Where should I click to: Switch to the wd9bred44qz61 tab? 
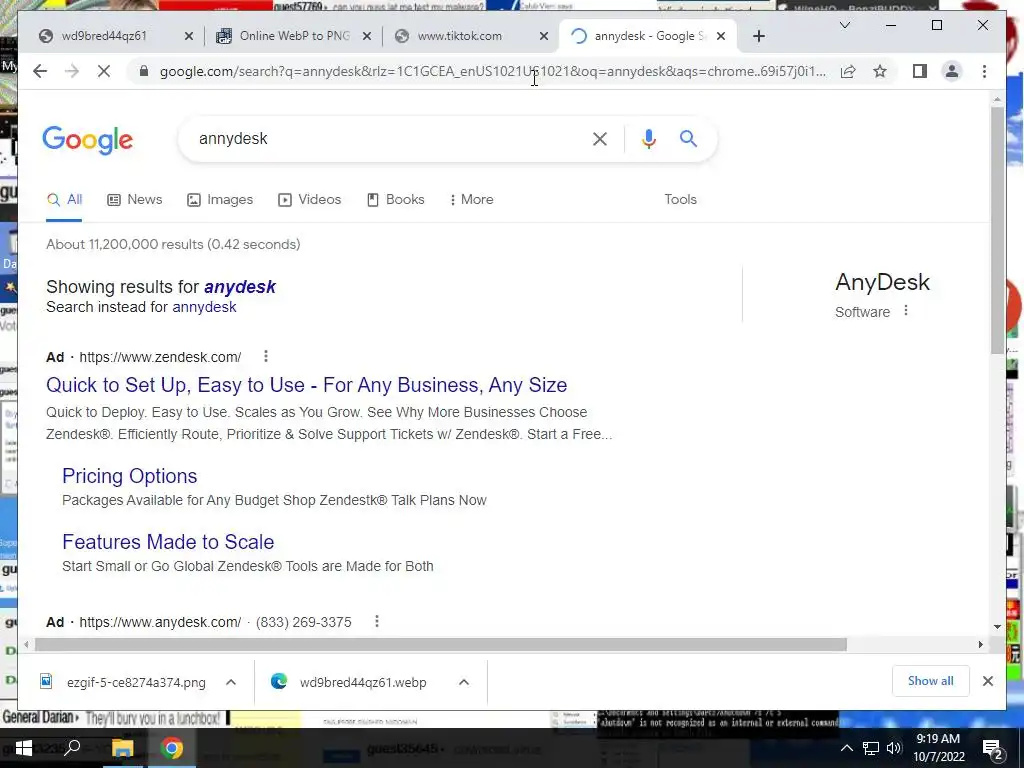pyautogui.click(x=104, y=36)
